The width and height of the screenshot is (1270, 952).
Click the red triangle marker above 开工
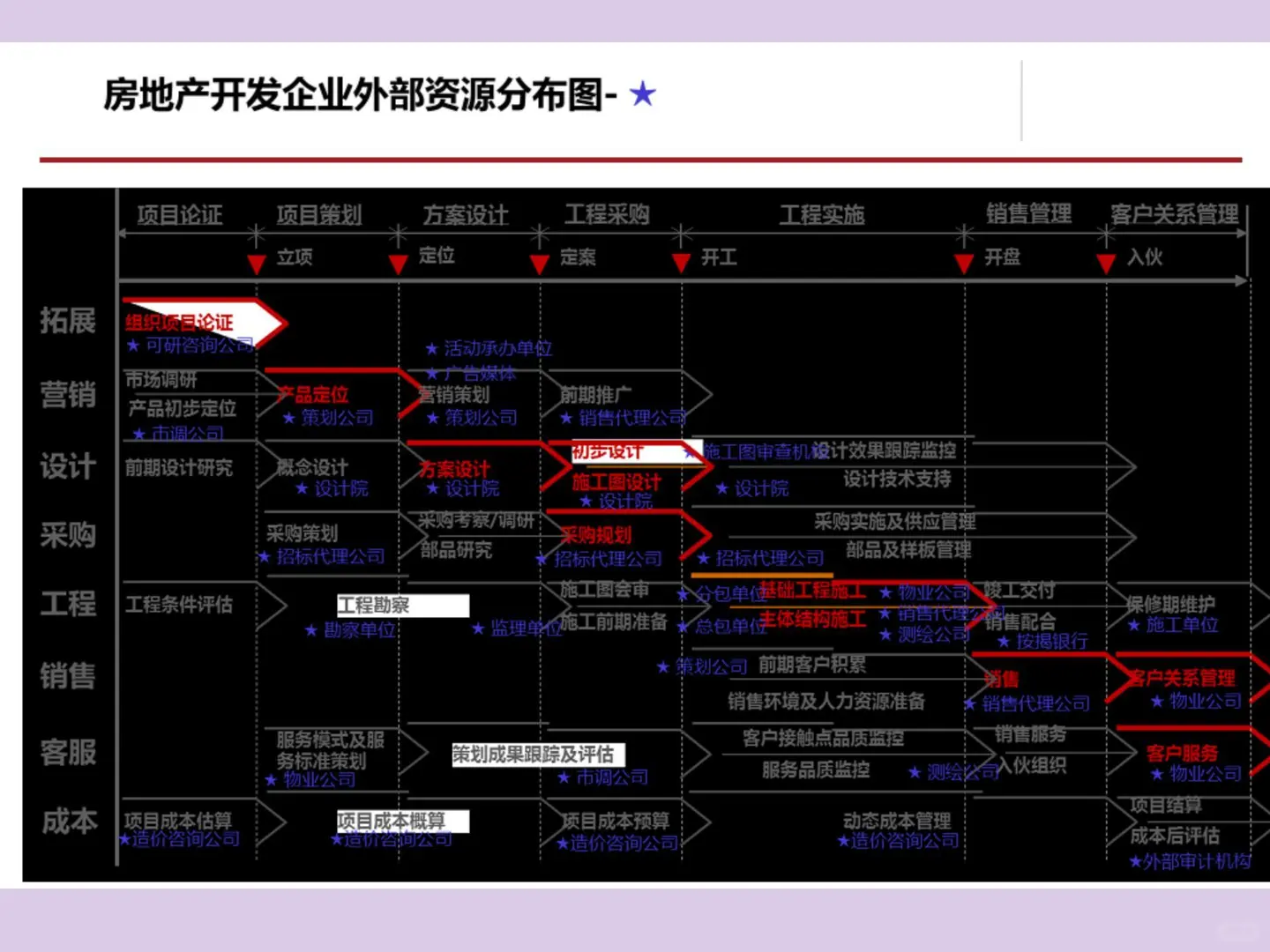[x=680, y=263]
